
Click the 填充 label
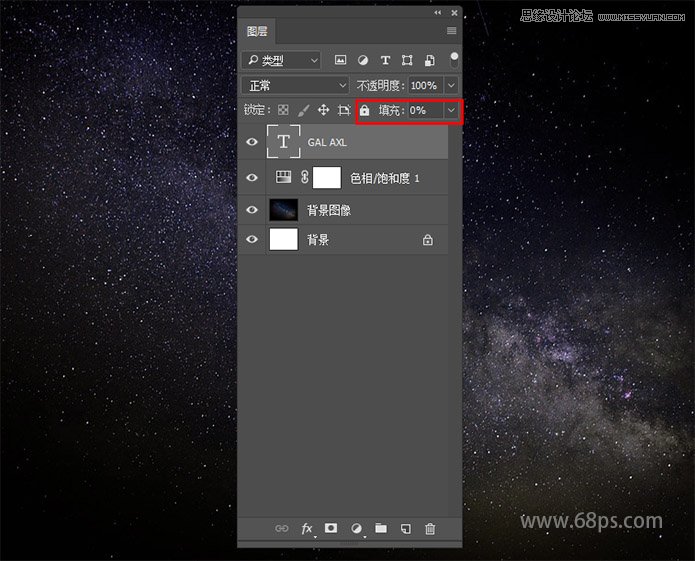(x=391, y=110)
